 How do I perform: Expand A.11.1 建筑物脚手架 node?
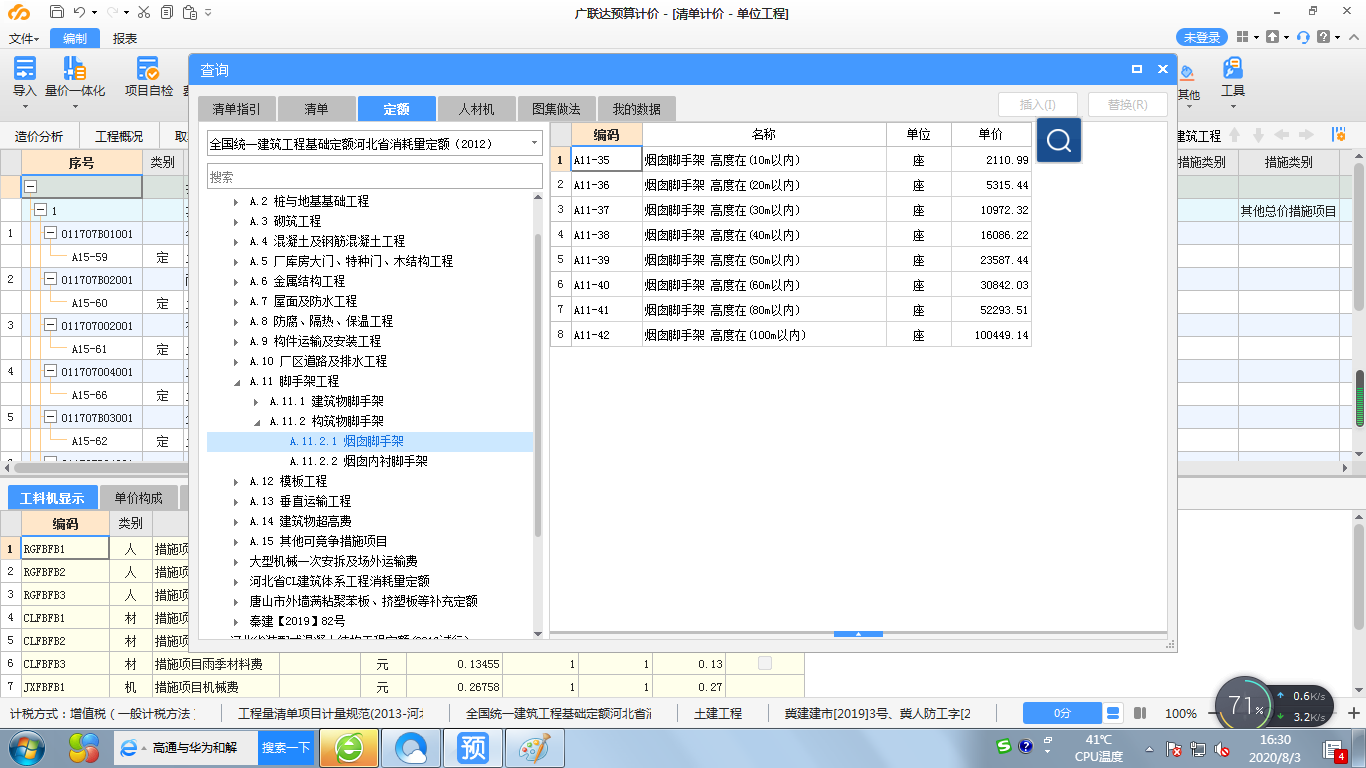tap(256, 401)
